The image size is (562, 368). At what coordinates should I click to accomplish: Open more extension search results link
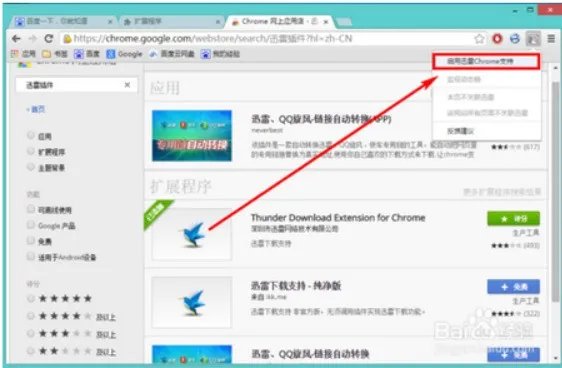(502, 192)
